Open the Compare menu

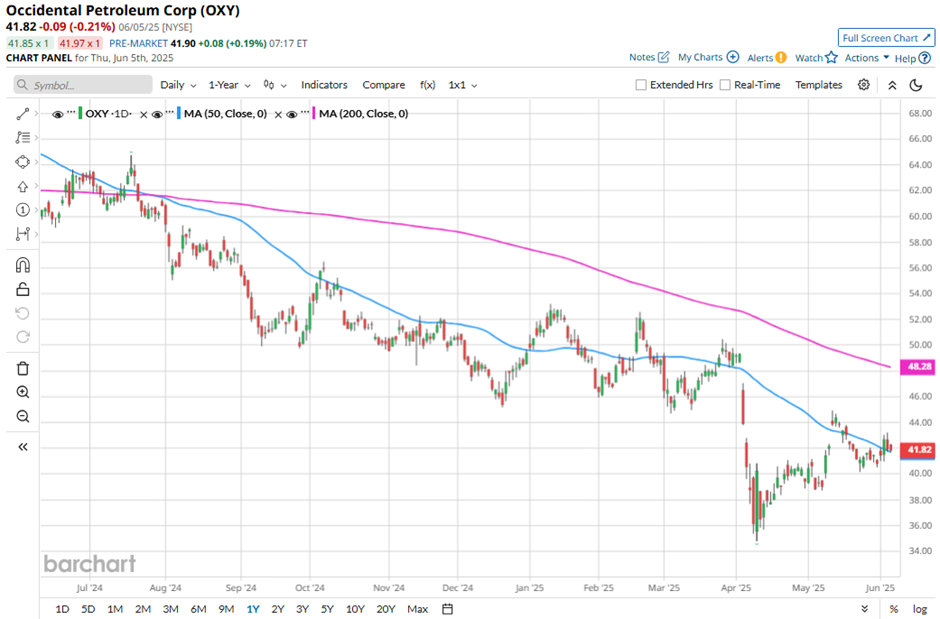[384, 85]
